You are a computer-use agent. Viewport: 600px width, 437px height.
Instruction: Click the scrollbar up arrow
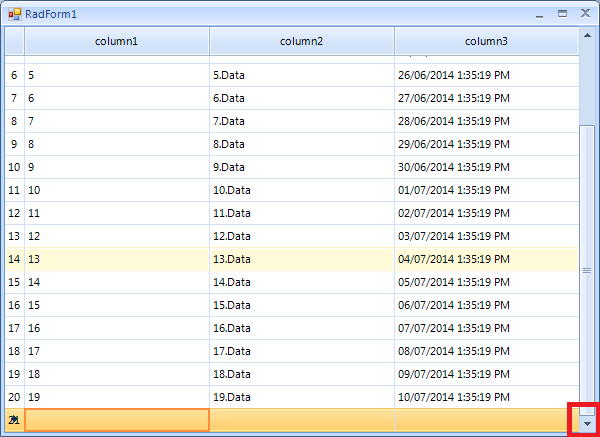(587, 36)
